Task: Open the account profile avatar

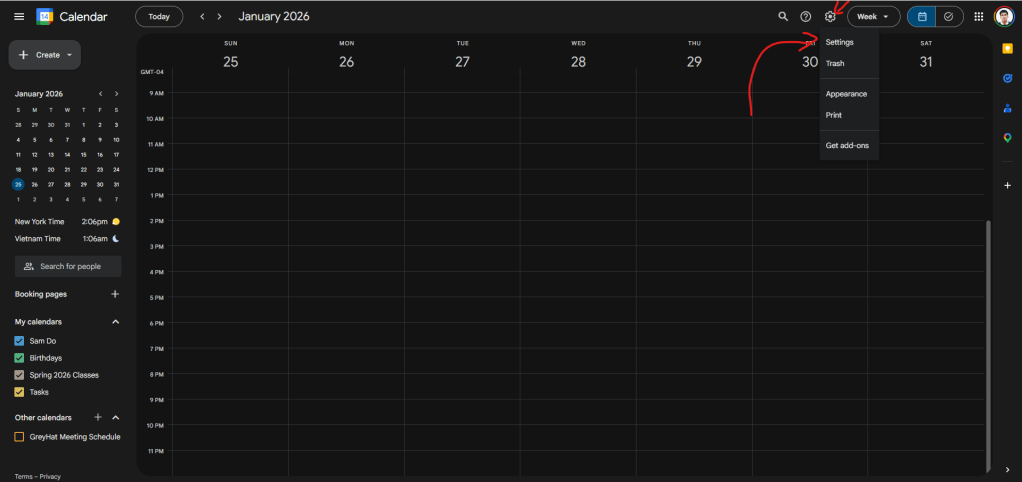Action: click(x=1004, y=17)
